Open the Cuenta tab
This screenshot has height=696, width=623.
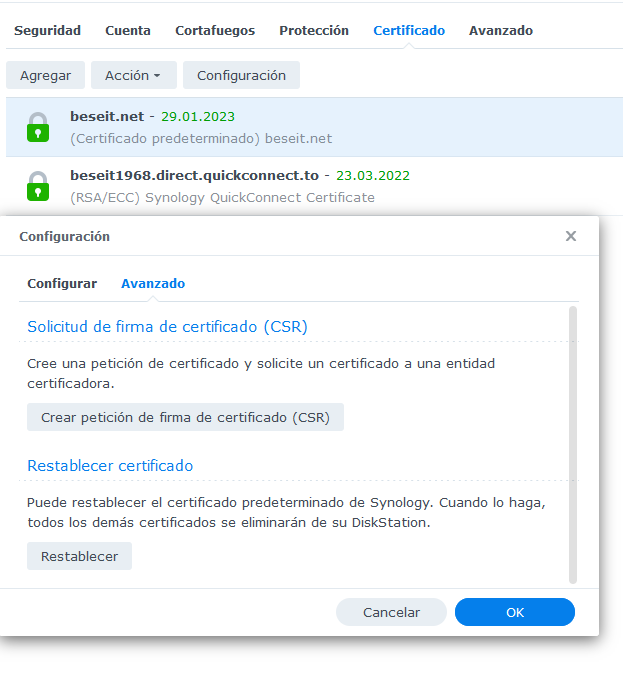[x=128, y=31]
